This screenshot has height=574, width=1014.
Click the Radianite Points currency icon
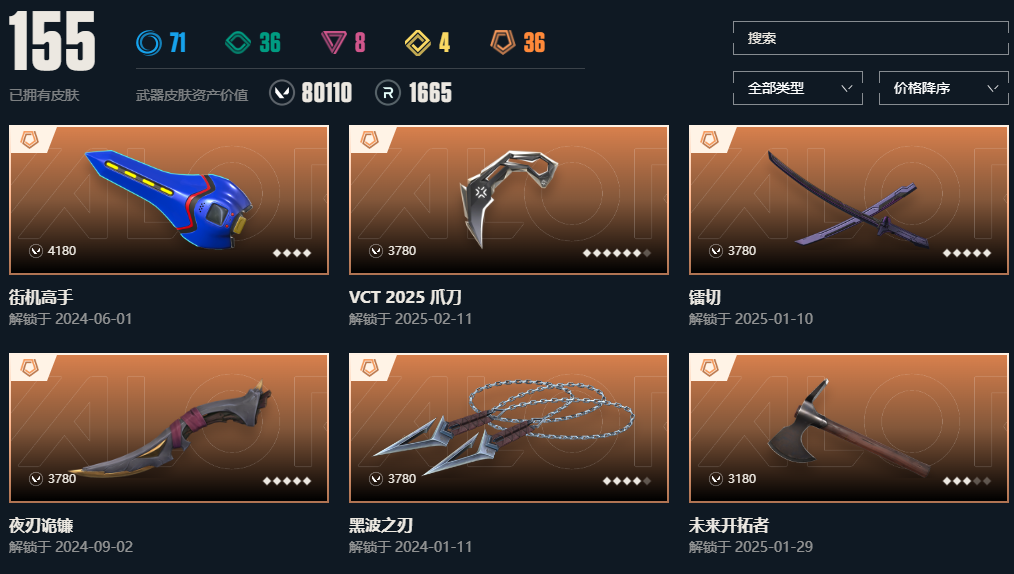coord(388,93)
